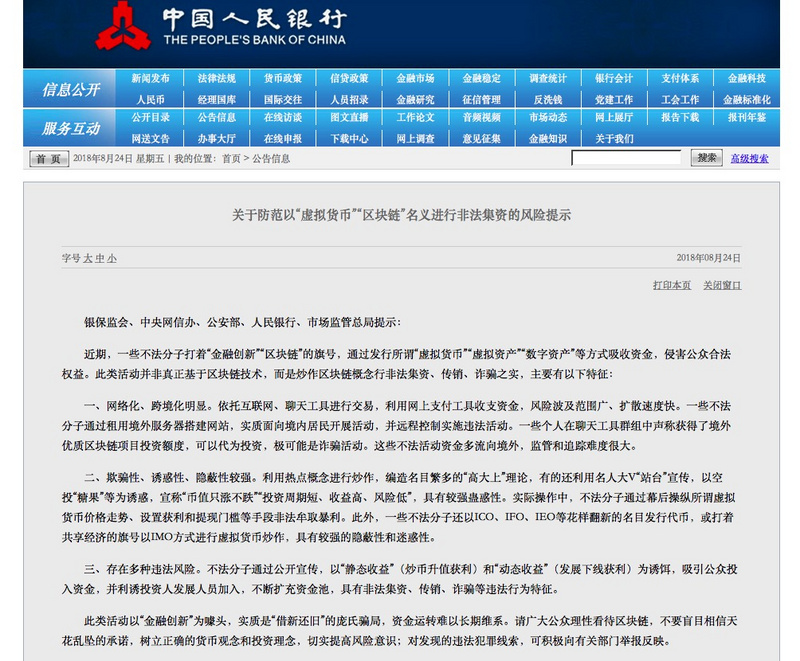
Task: Go to 调查统计 section
Action: 548,79
